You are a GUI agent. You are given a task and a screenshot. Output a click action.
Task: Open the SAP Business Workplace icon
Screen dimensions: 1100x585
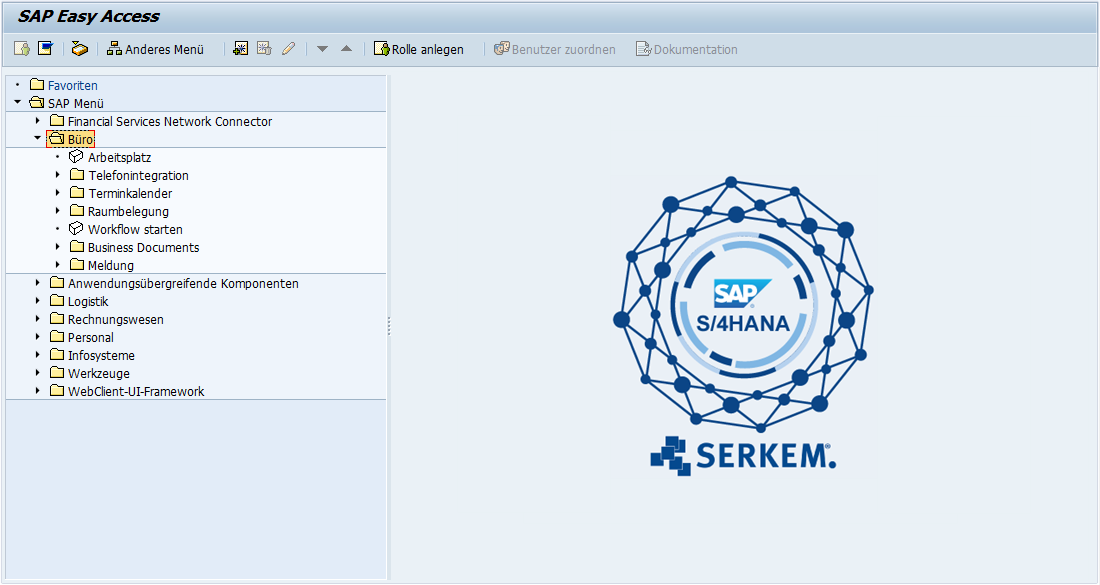pos(79,49)
